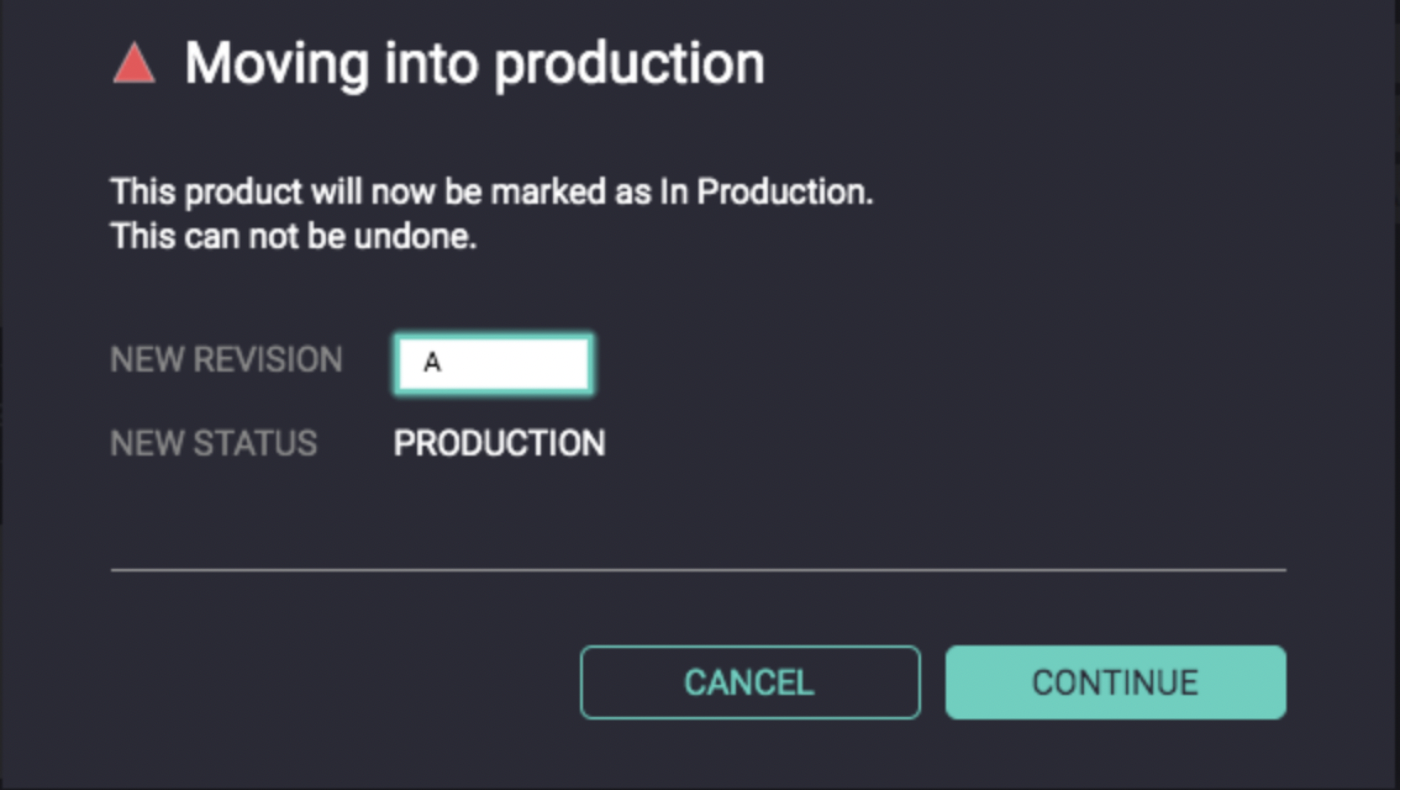Click the word "production" in the dialog heading
This screenshot has width=1402, height=790.
[629, 64]
